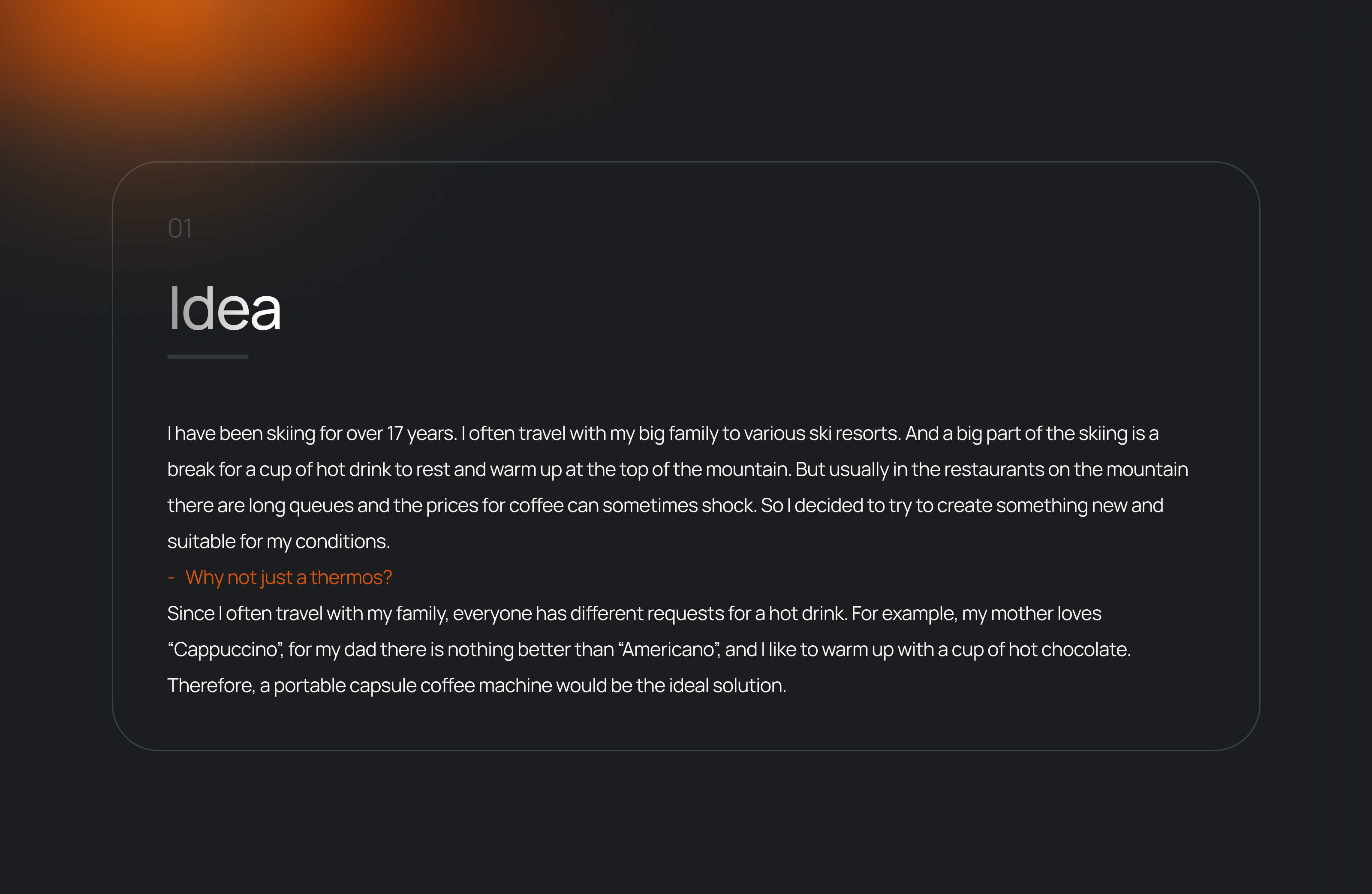Screen dimensions: 1372x894
Task: Click the short underline bar below Idea
Action: 208,357
